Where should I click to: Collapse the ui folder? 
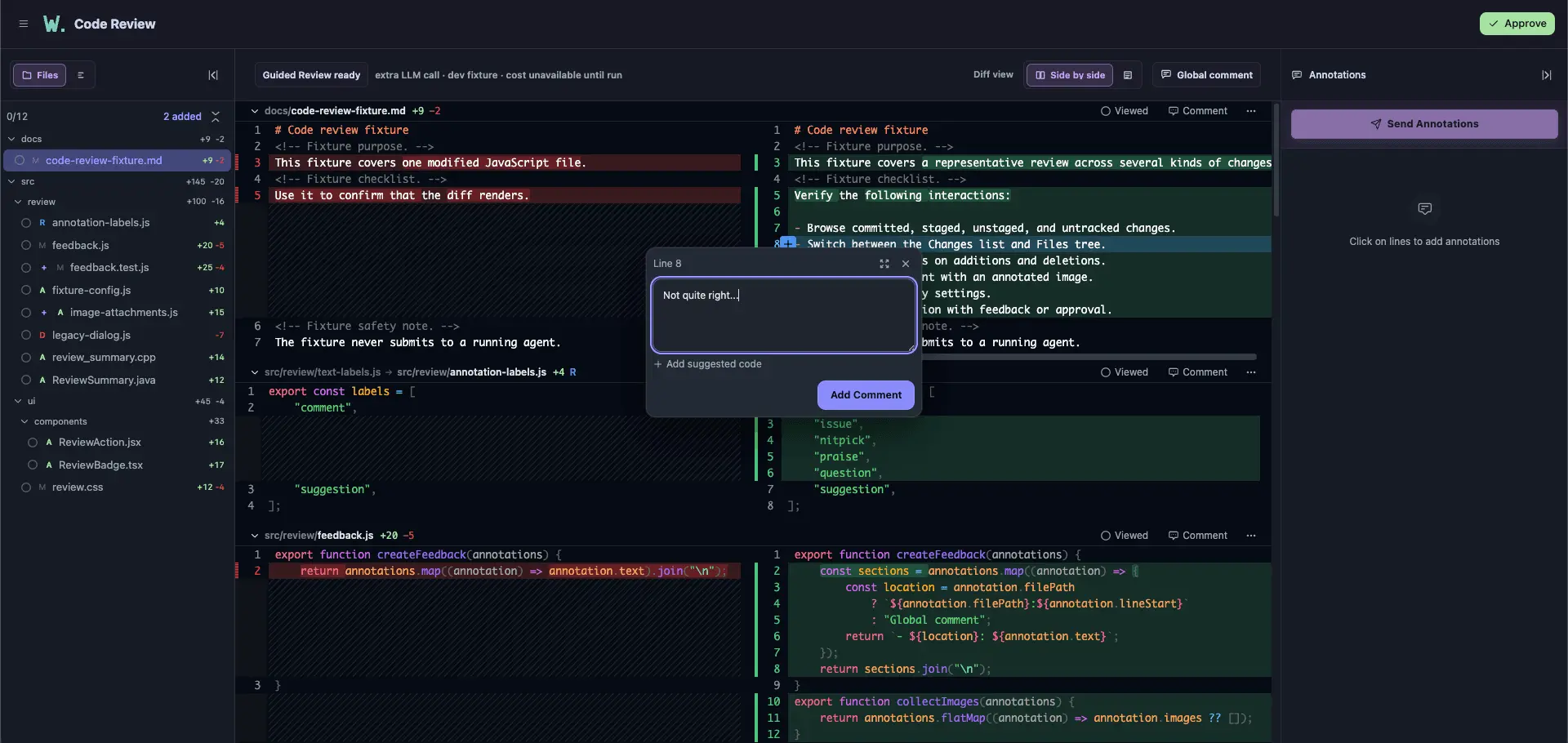point(18,402)
